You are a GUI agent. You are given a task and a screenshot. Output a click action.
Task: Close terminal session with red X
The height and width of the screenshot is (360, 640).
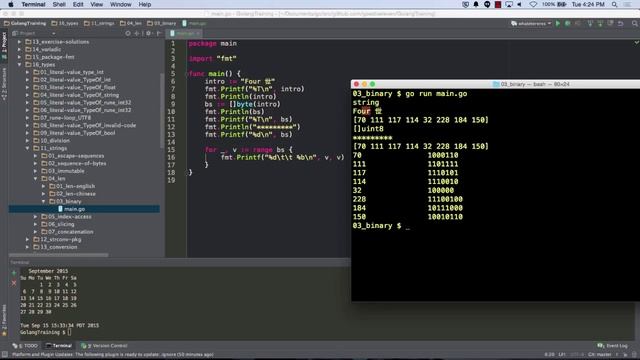14,282
